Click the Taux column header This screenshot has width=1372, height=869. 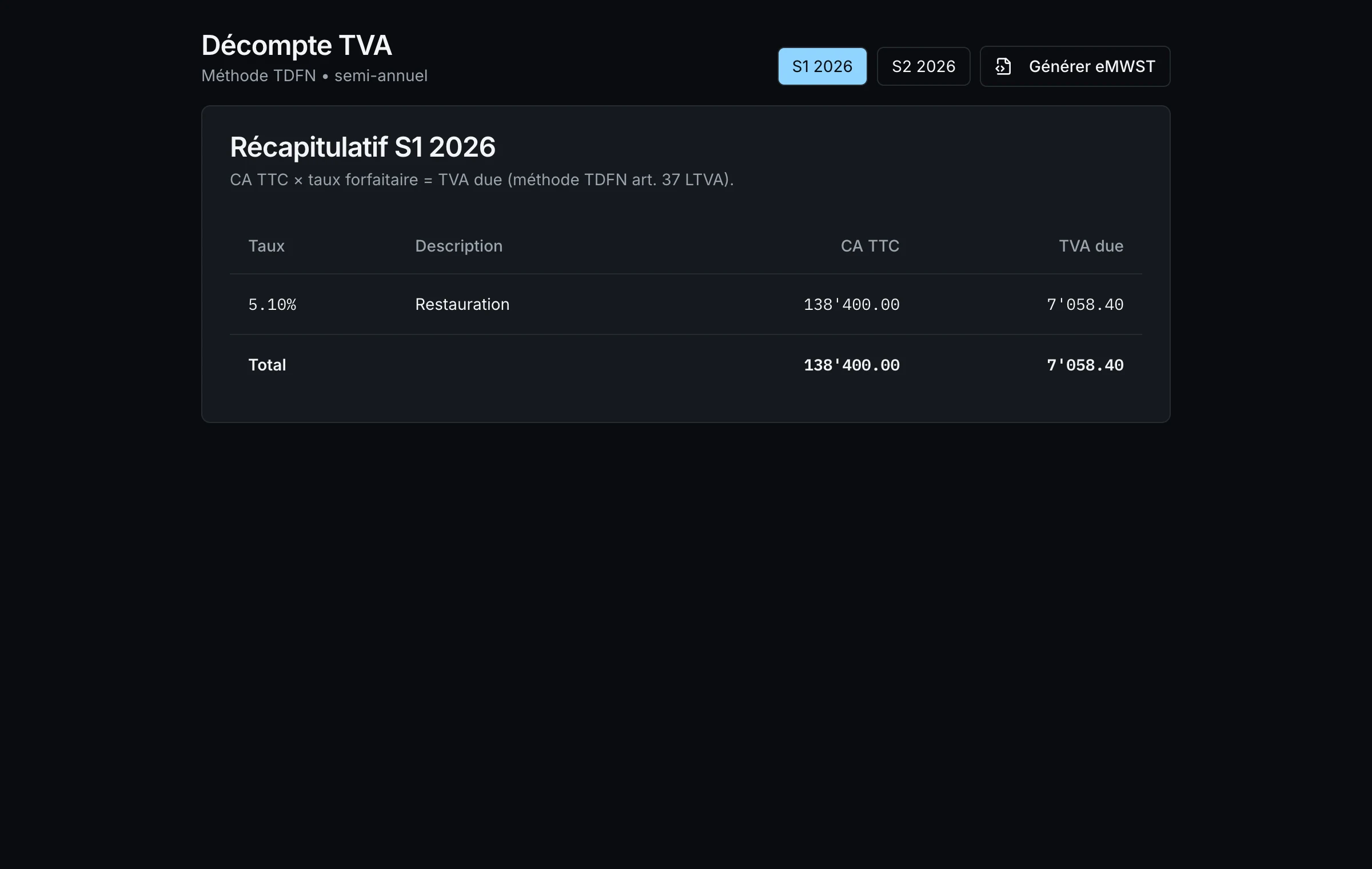[x=266, y=246]
